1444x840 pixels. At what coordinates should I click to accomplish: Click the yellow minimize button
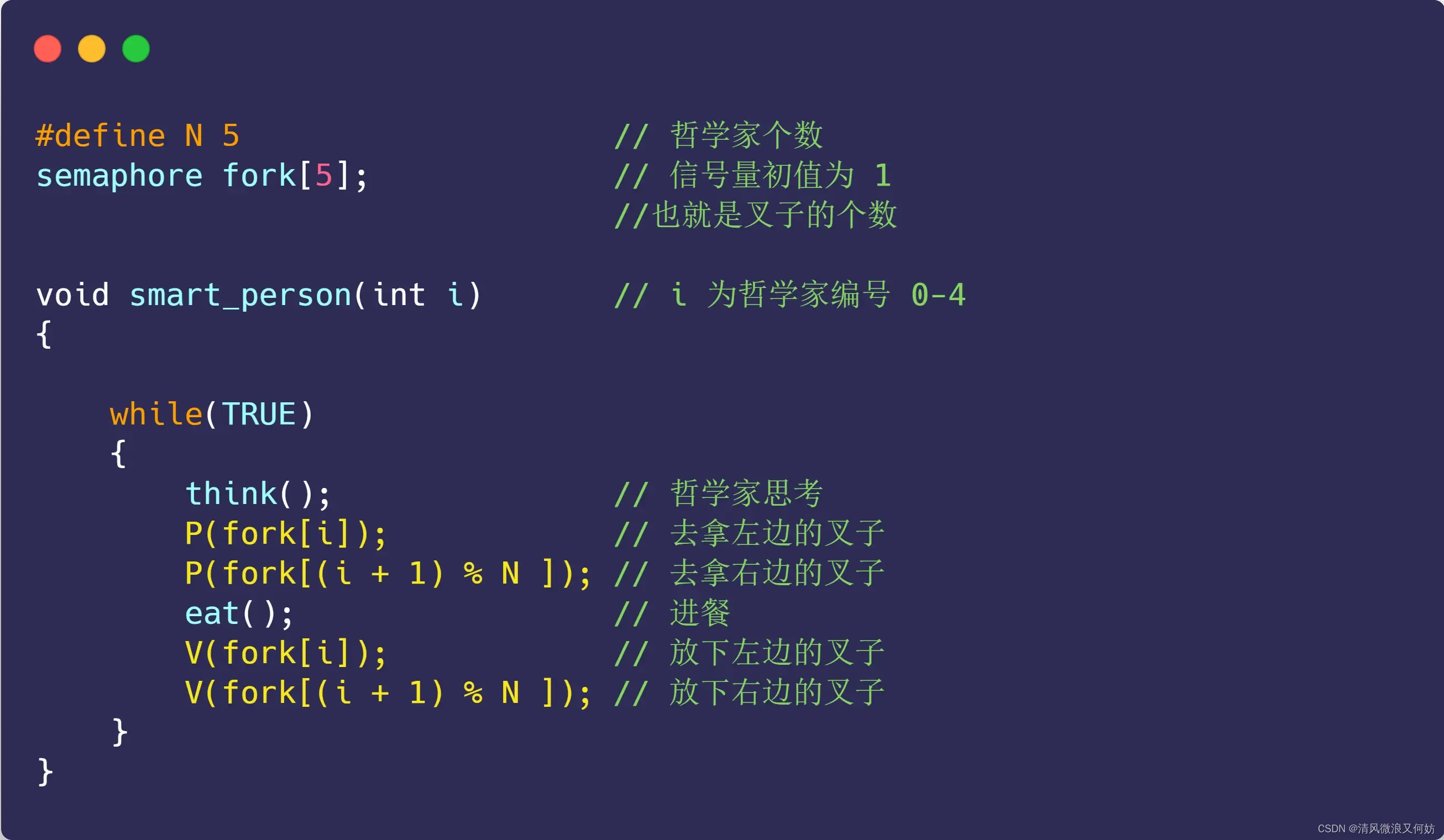[94, 47]
